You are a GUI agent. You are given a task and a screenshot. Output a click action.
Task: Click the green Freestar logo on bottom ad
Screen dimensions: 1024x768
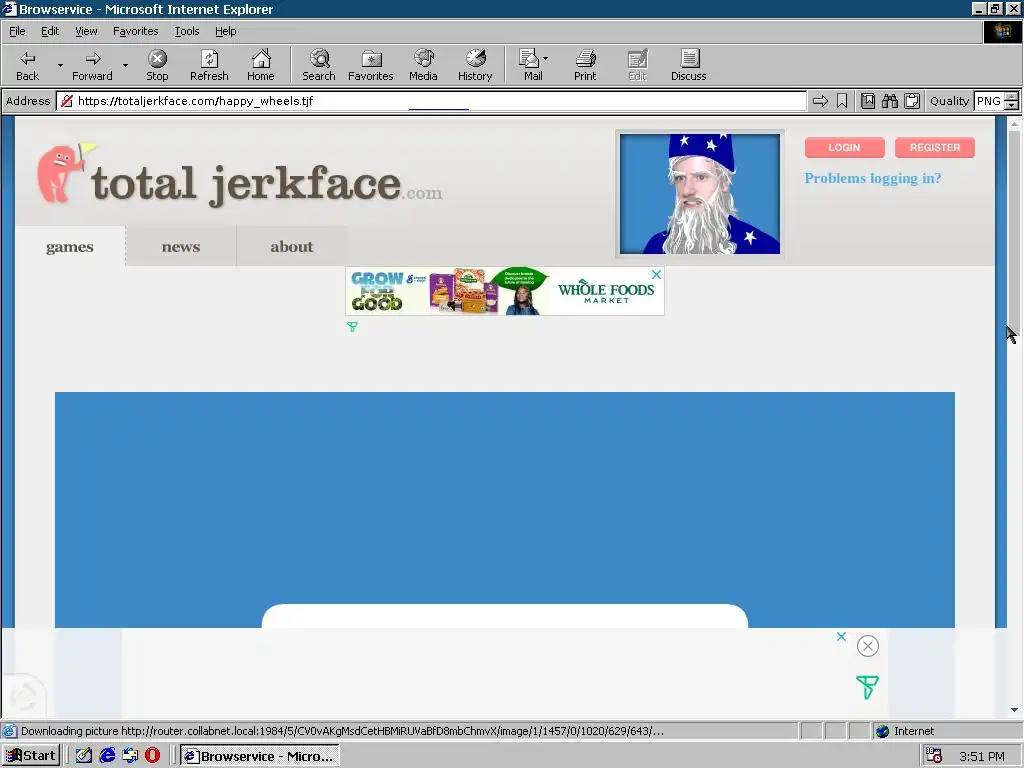click(867, 687)
